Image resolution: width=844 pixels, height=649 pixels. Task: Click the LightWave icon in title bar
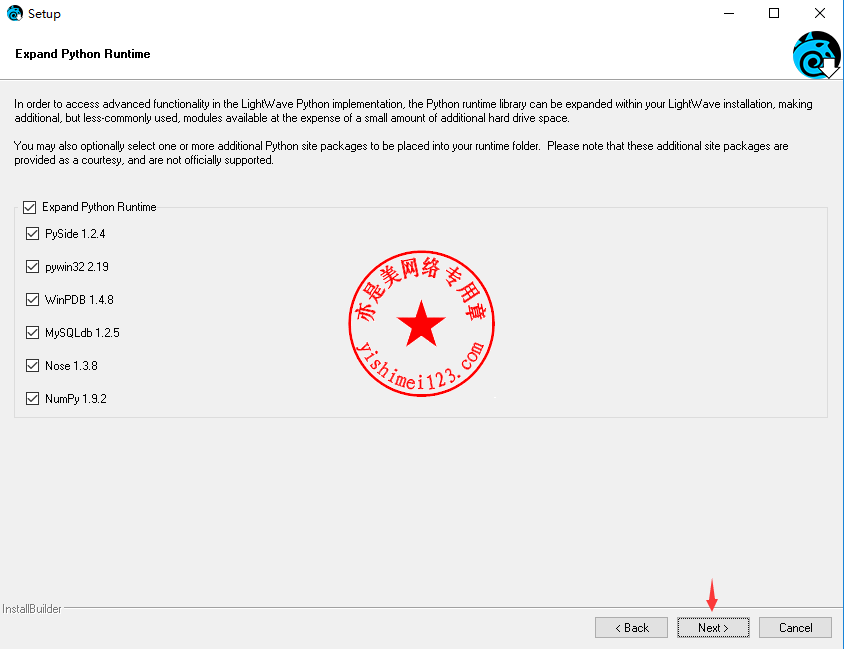pyautogui.click(x=15, y=13)
